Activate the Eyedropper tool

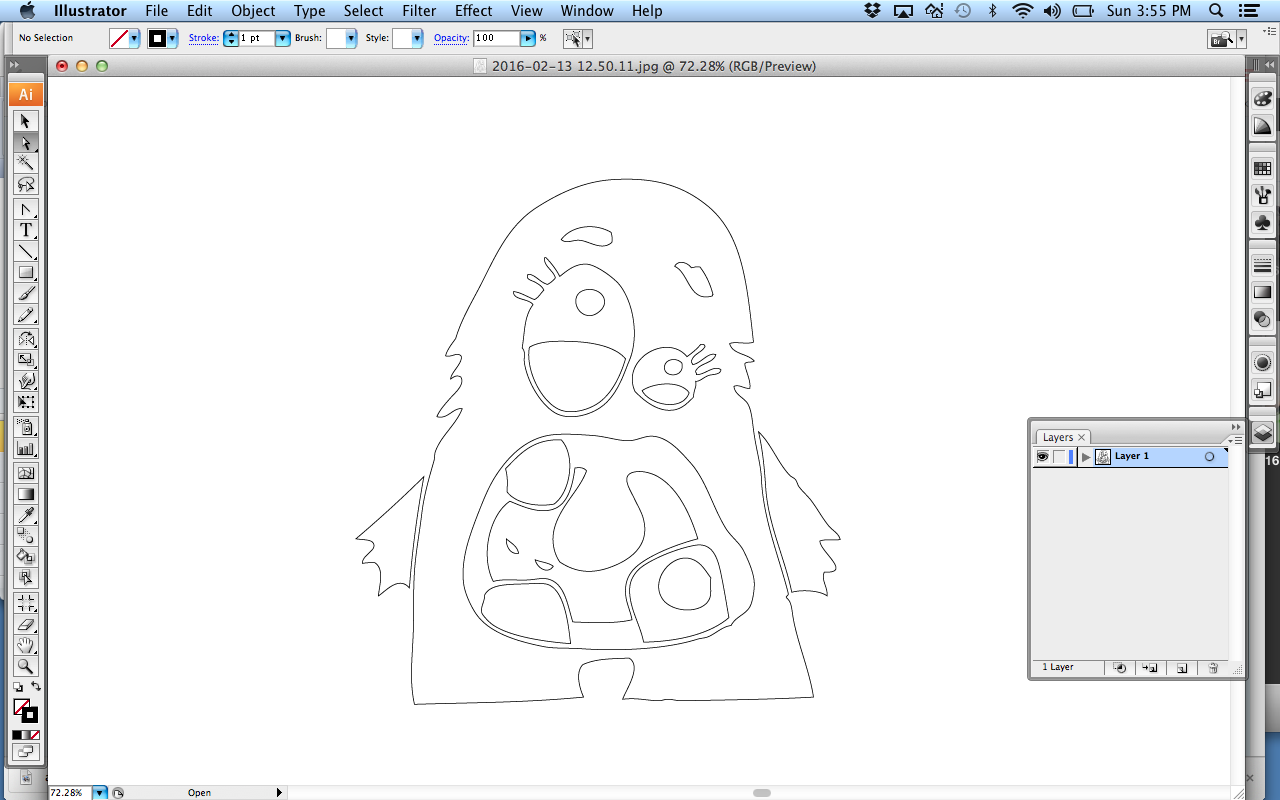tap(26, 515)
